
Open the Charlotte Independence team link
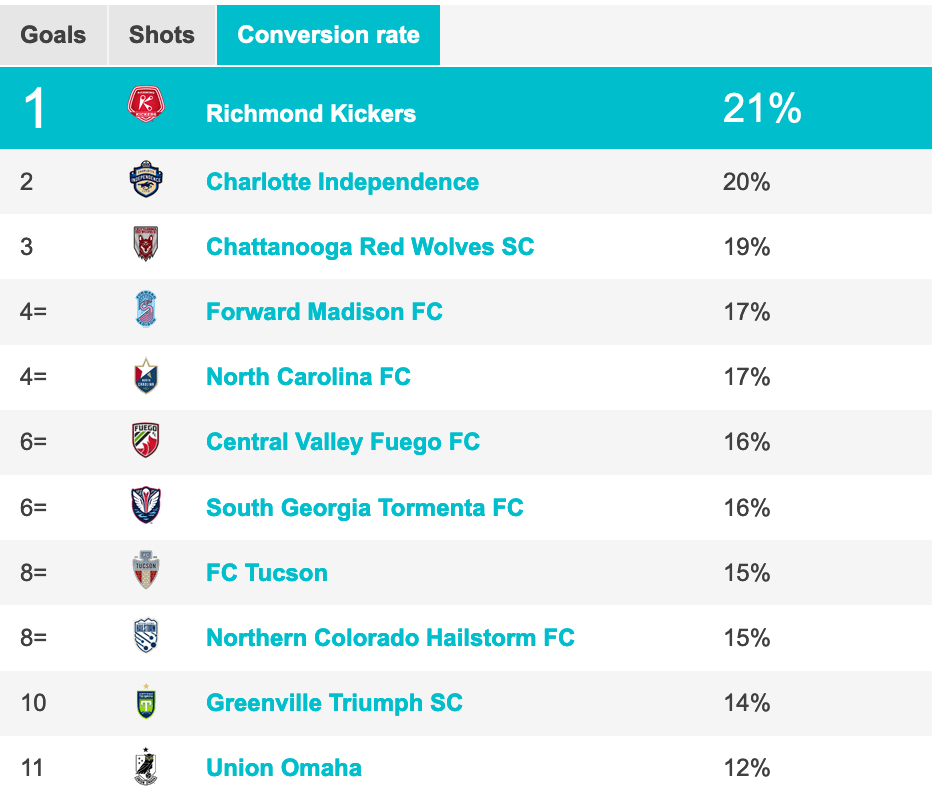pyautogui.click(x=342, y=182)
